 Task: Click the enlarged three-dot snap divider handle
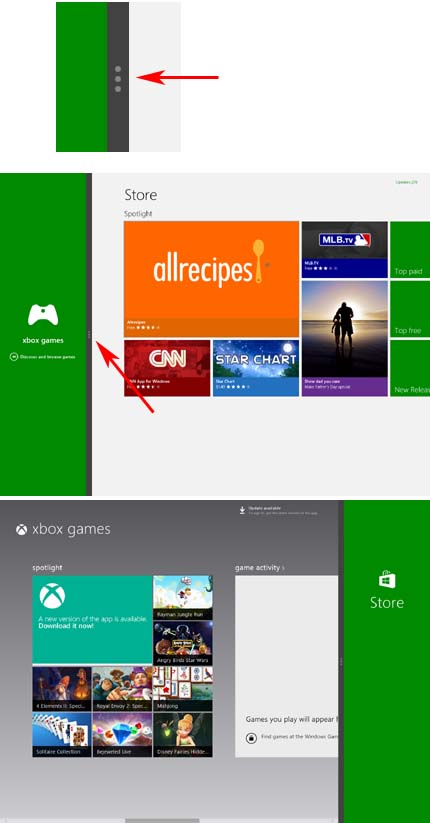tap(118, 79)
